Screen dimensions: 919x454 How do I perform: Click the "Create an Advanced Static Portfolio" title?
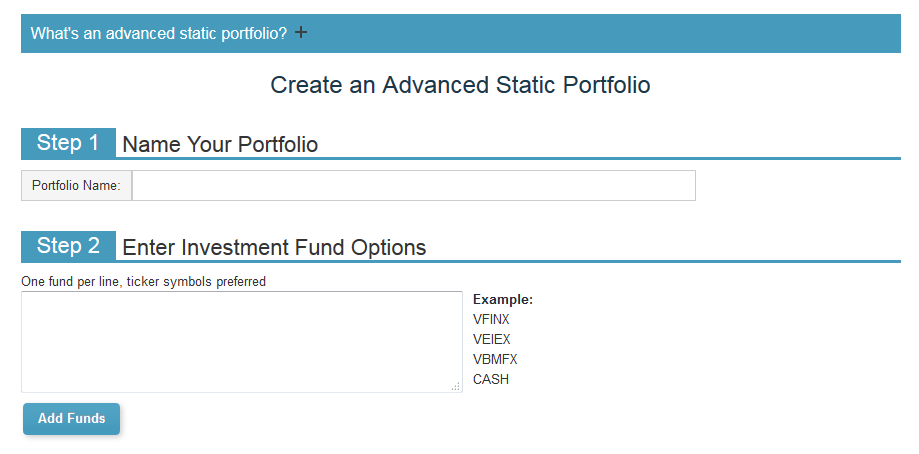pyautogui.click(x=460, y=85)
